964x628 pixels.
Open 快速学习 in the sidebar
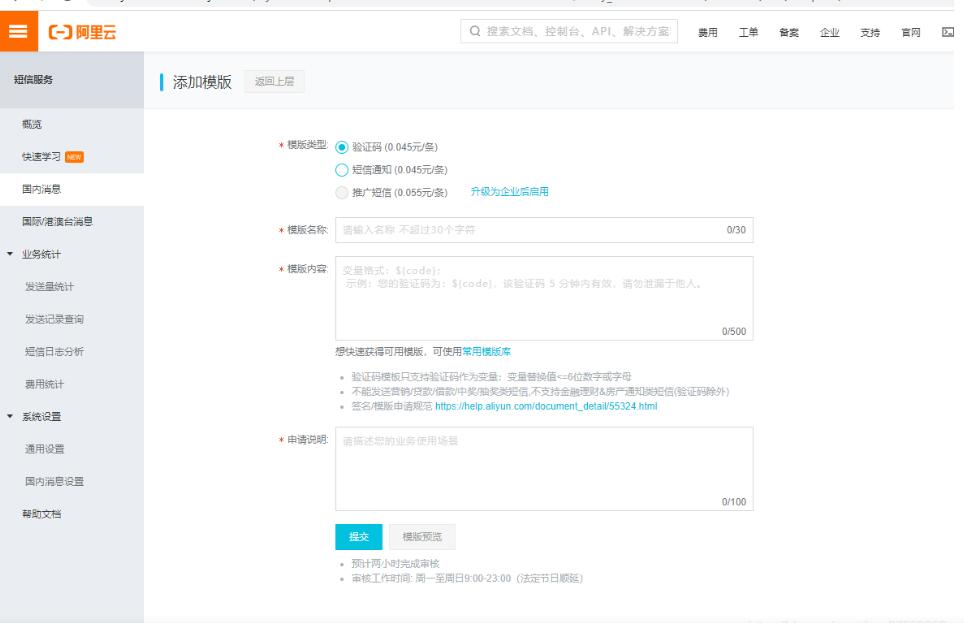pyautogui.click(x=42, y=157)
